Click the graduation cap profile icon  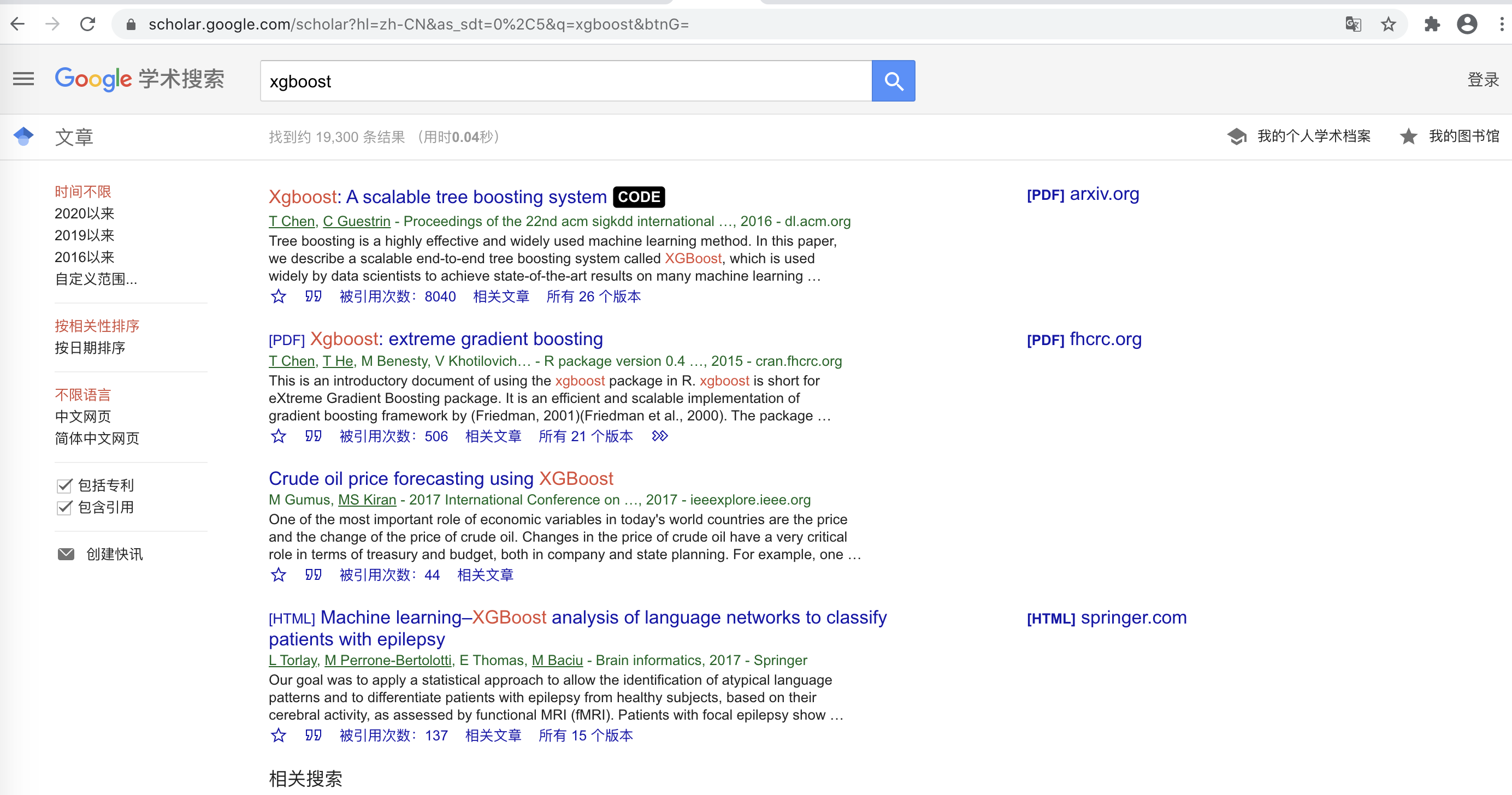pos(1237,137)
